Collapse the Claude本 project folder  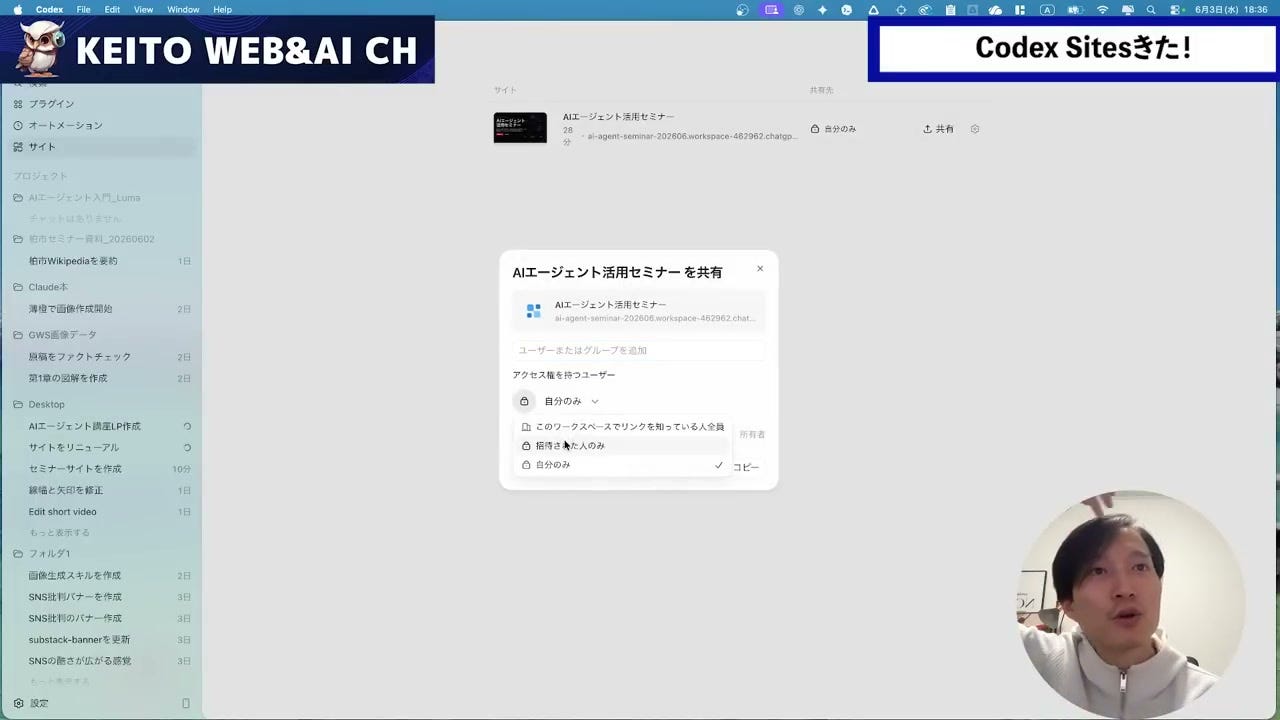point(100,287)
